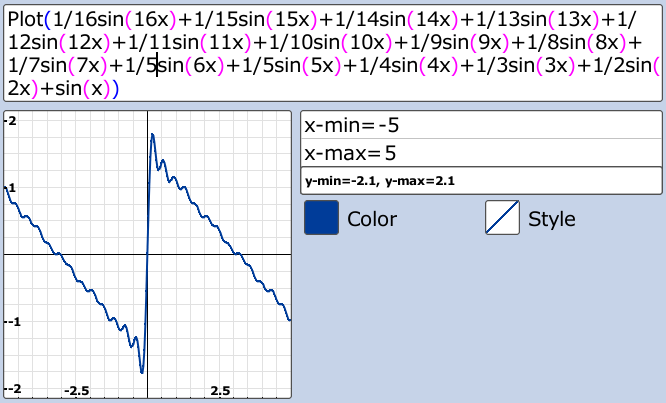Click the Style label
The image size is (666, 403).
552,219
